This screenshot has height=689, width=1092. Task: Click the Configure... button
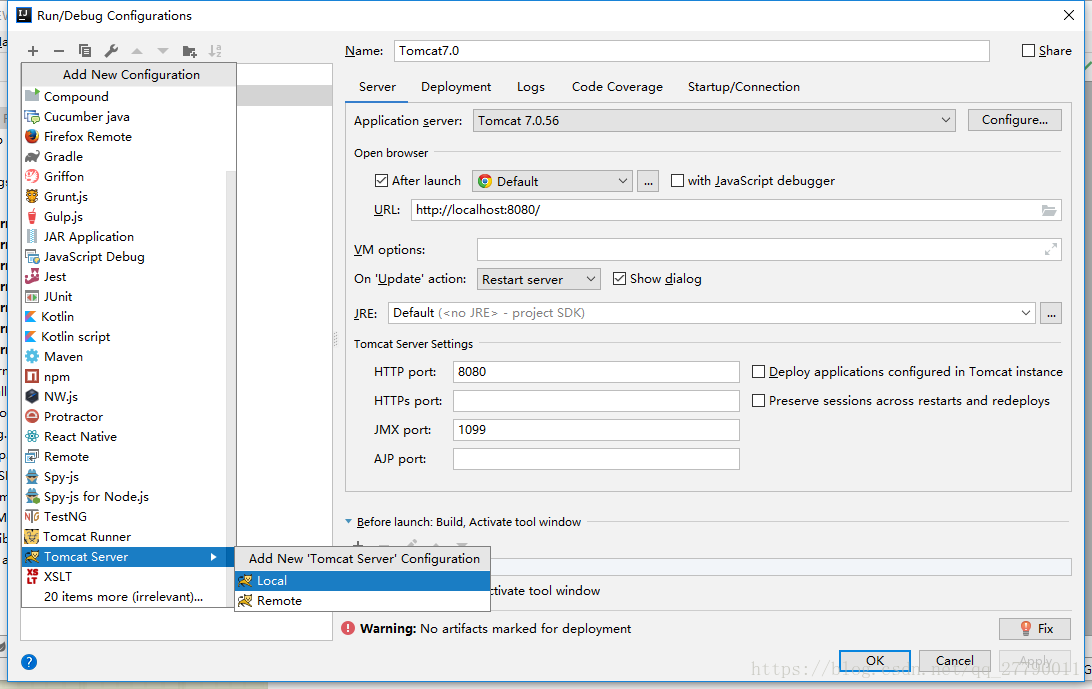[x=1014, y=120]
